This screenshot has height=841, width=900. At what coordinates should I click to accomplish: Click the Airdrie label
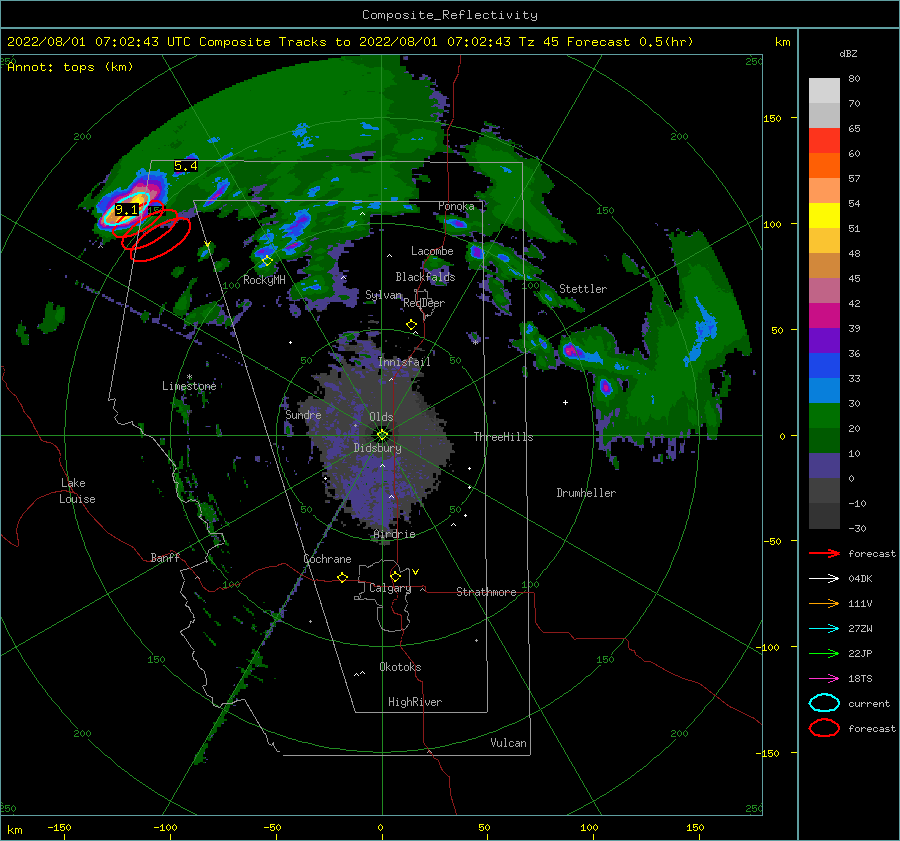(394, 534)
